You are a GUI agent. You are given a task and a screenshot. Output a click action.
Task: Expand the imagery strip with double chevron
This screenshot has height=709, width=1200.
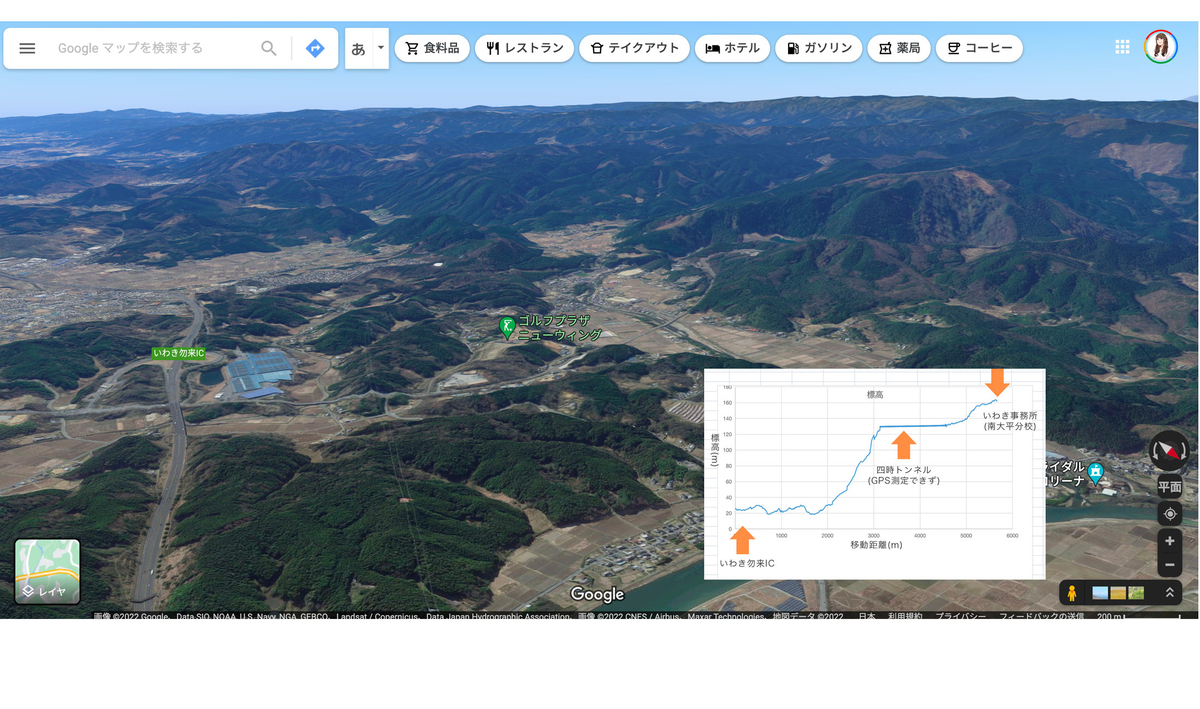tap(1169, 593)
